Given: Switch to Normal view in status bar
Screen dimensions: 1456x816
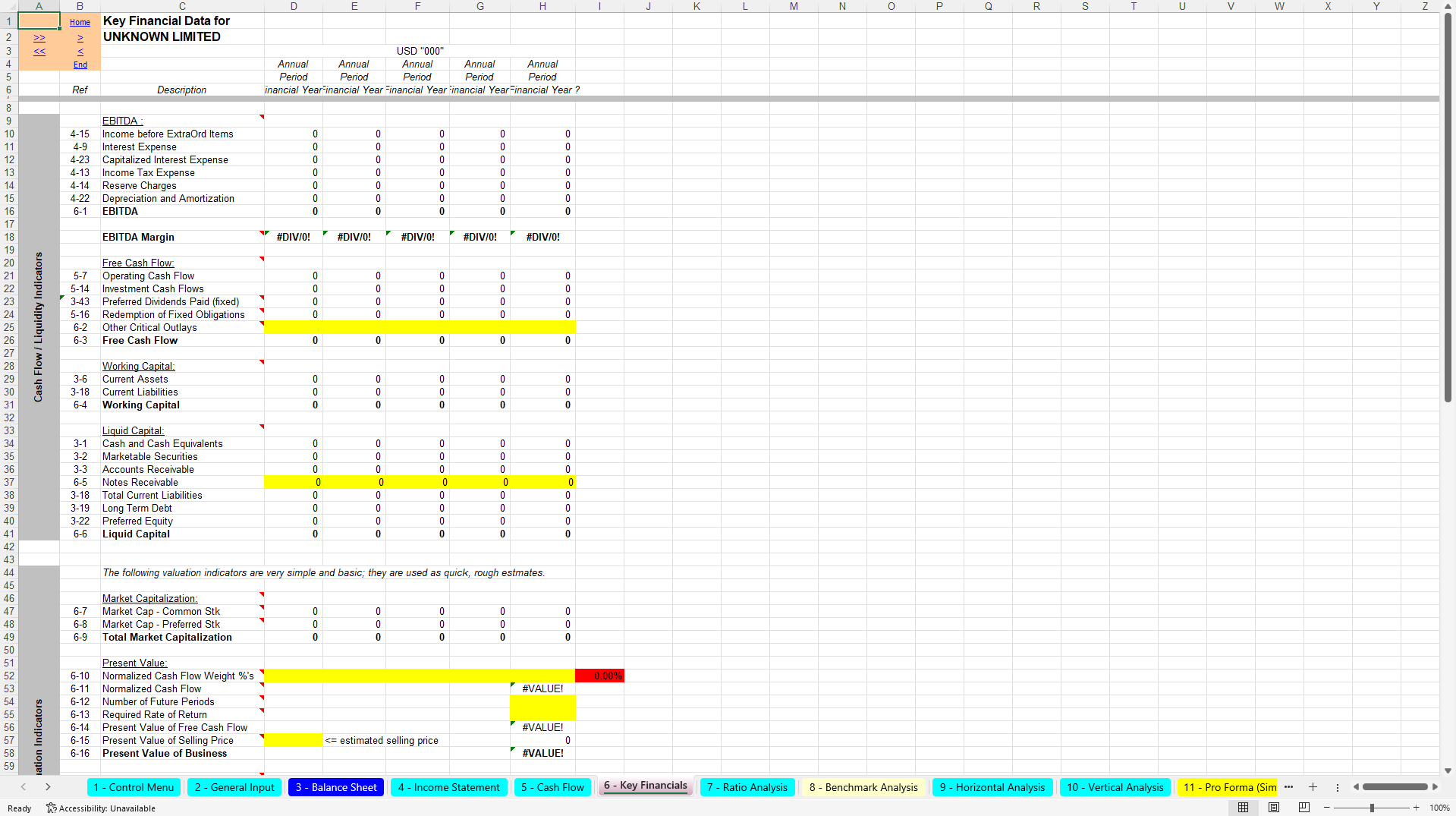Looking at the screenshot, I should (x=1243, y=808).
